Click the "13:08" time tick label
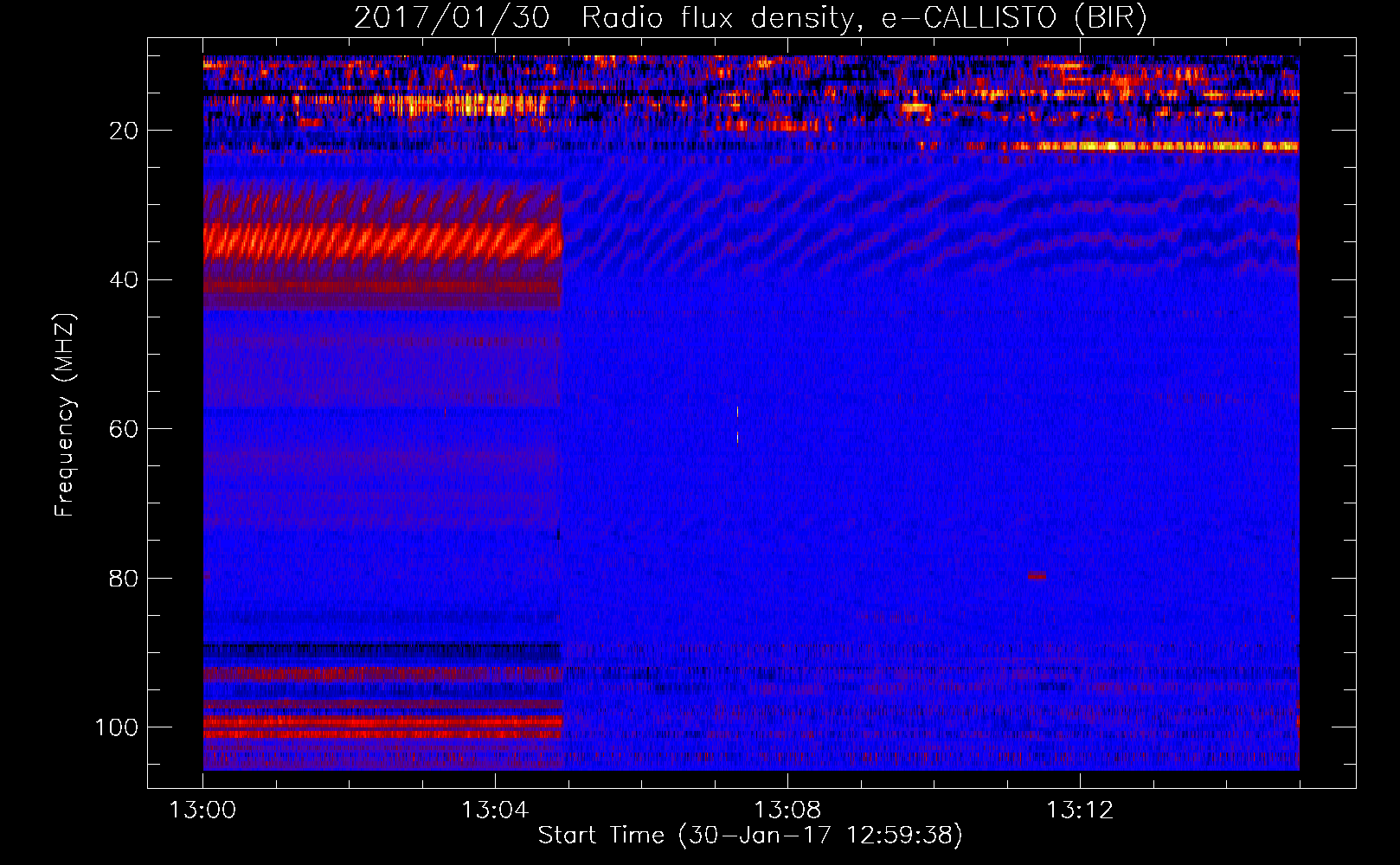 click(x=787, y=811)
